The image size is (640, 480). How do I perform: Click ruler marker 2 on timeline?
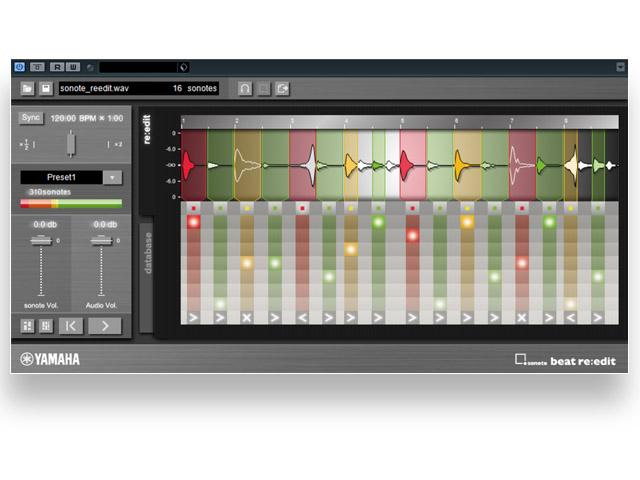(x=236, y=121)
